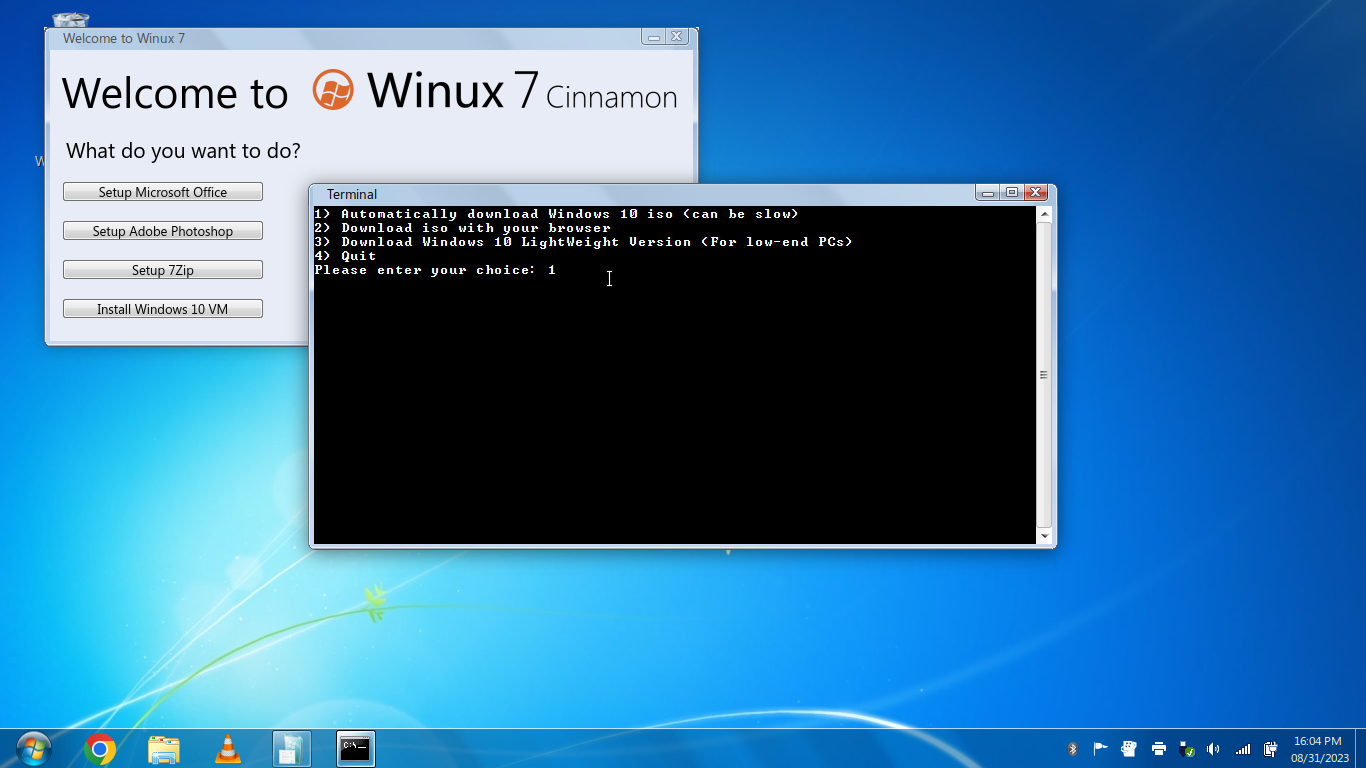This screenshot has width=1366, height=768.
Task: Launch VLC media player from taskbar
Action: tap(228, 749)
